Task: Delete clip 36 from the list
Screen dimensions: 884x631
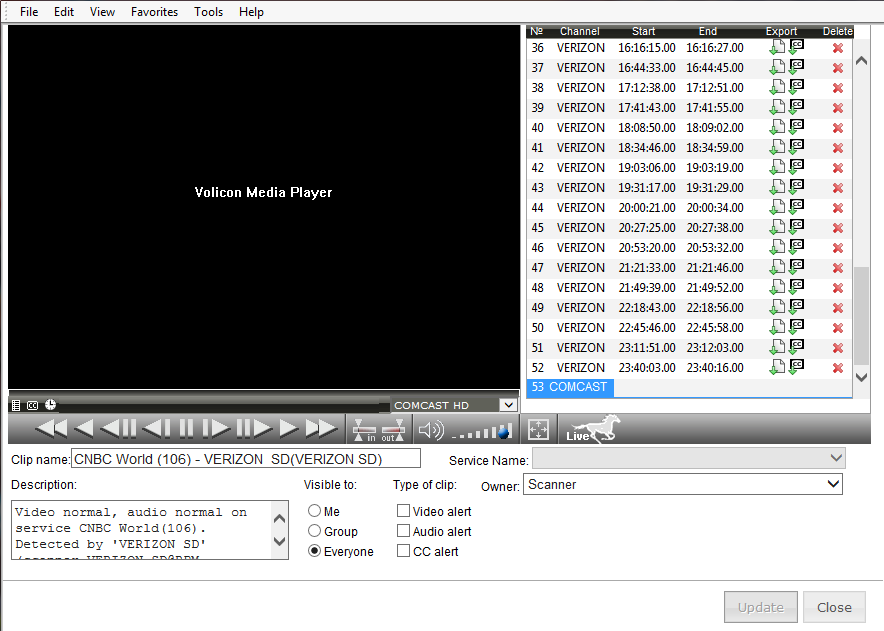Action: click(x=838, y=48)
